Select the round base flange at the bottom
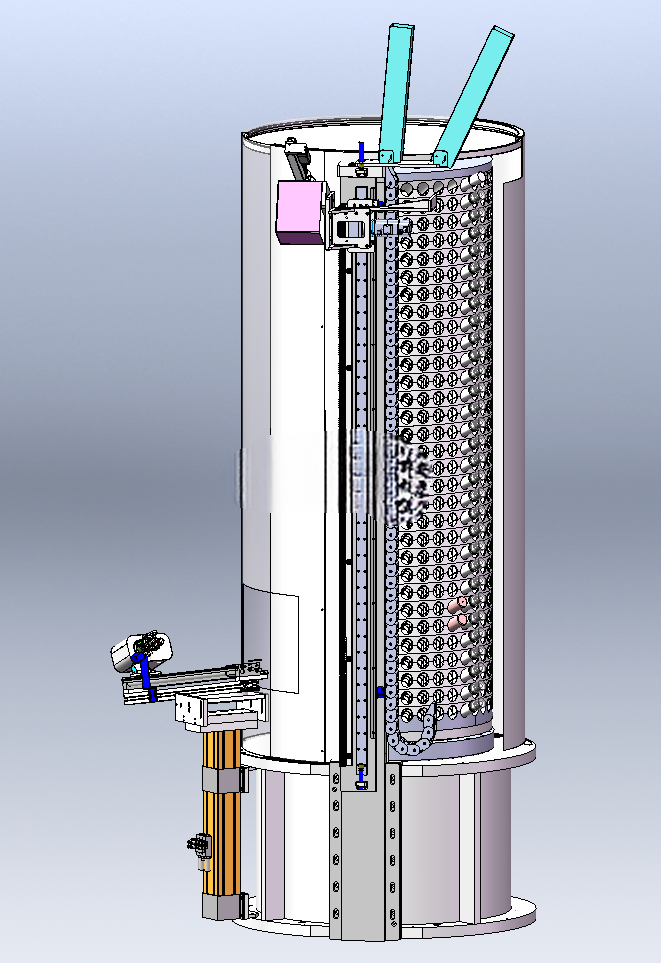Viewport: 661px width, 963px height. (x=387, y=918)
